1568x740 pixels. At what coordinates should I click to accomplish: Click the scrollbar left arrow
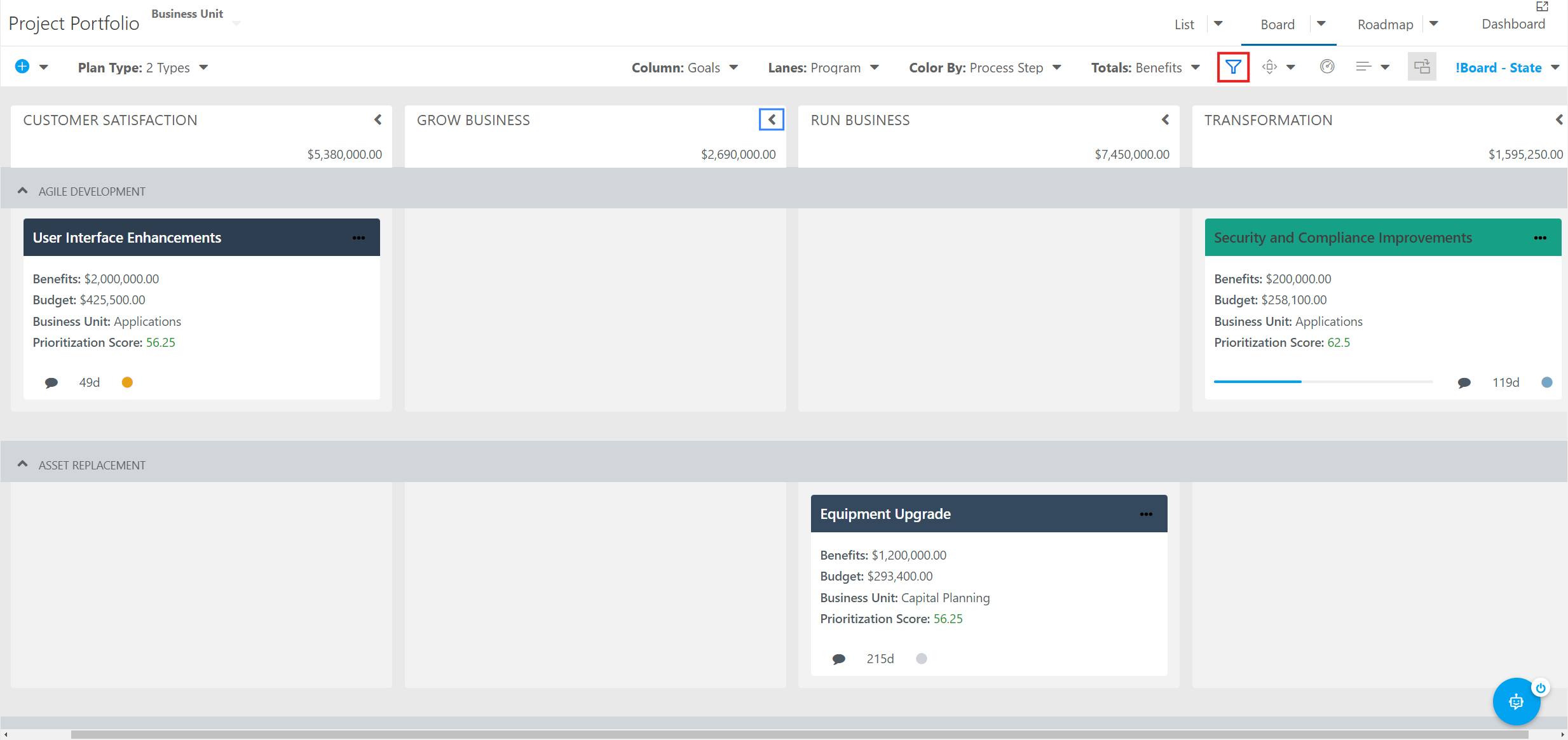pyautogui.click(x=5, y=734)
